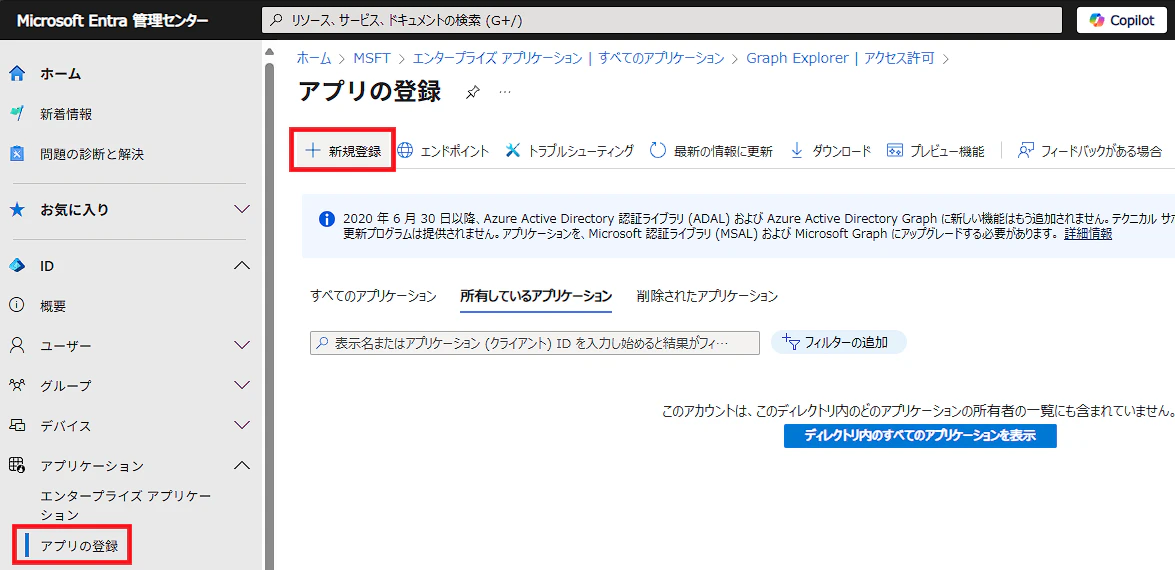
Task: Click ダウンロード toolbar button
Action: (x=830, y=151)
